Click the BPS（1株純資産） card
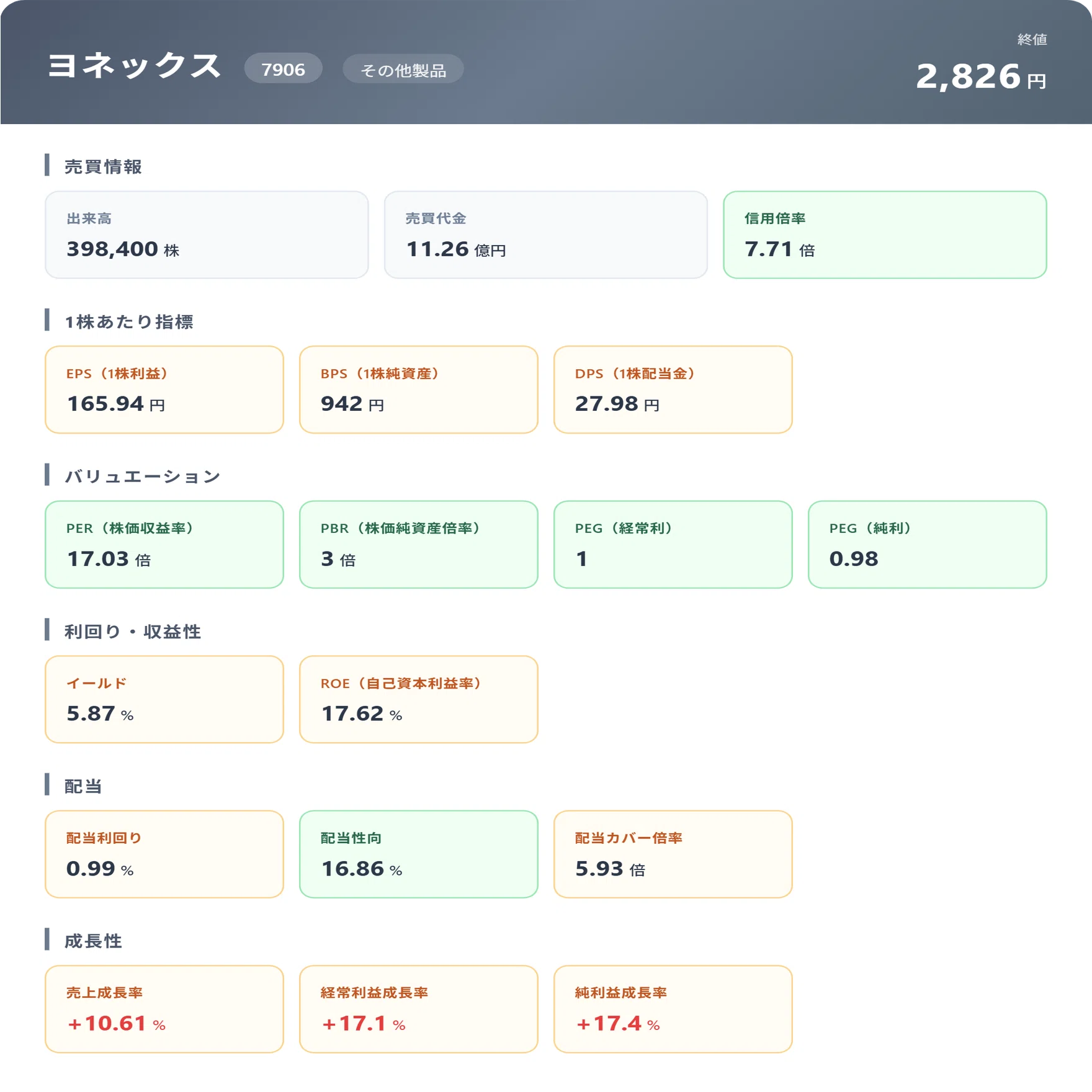Viewport: 1092px width, 1092px height. pyautogui.click(x=419, y=390)
